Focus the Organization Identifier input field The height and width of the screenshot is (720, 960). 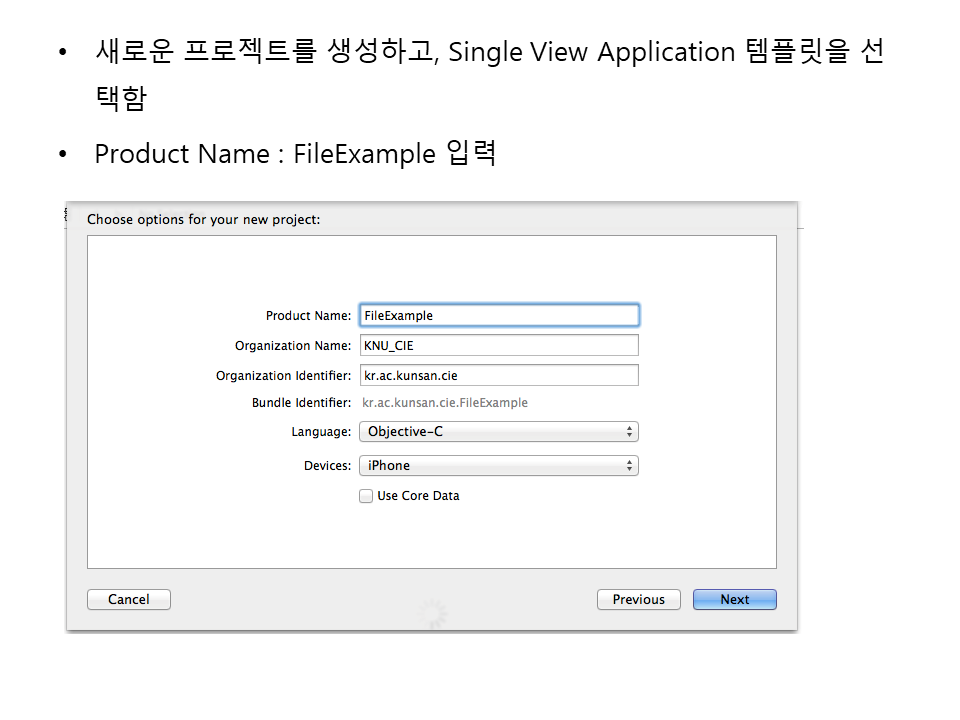click(498, 376)
